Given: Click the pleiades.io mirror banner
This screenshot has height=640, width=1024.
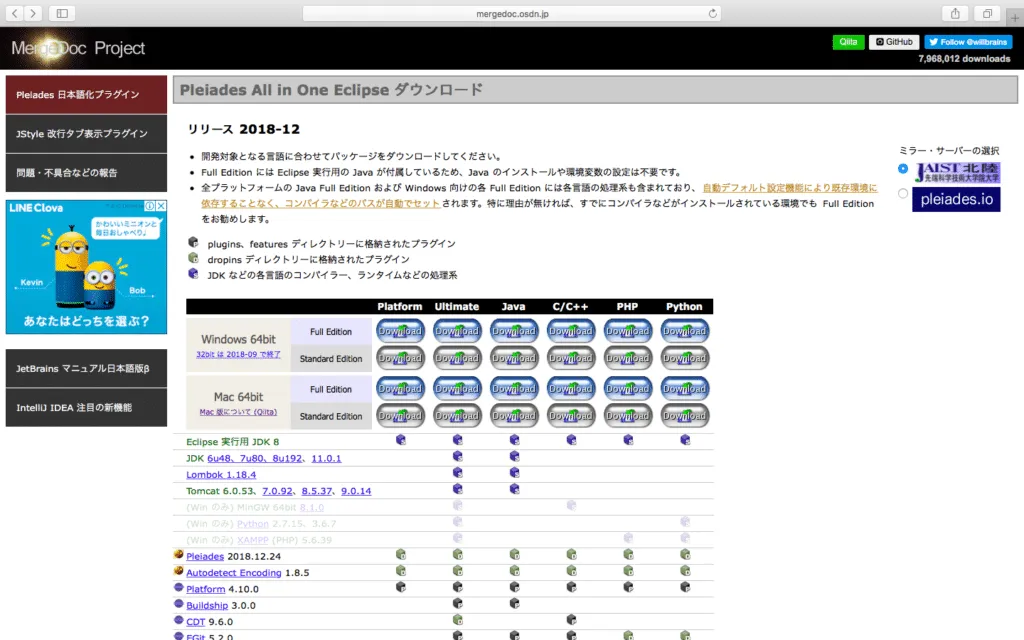Looking at the screenshot, I should click(957, 199).
